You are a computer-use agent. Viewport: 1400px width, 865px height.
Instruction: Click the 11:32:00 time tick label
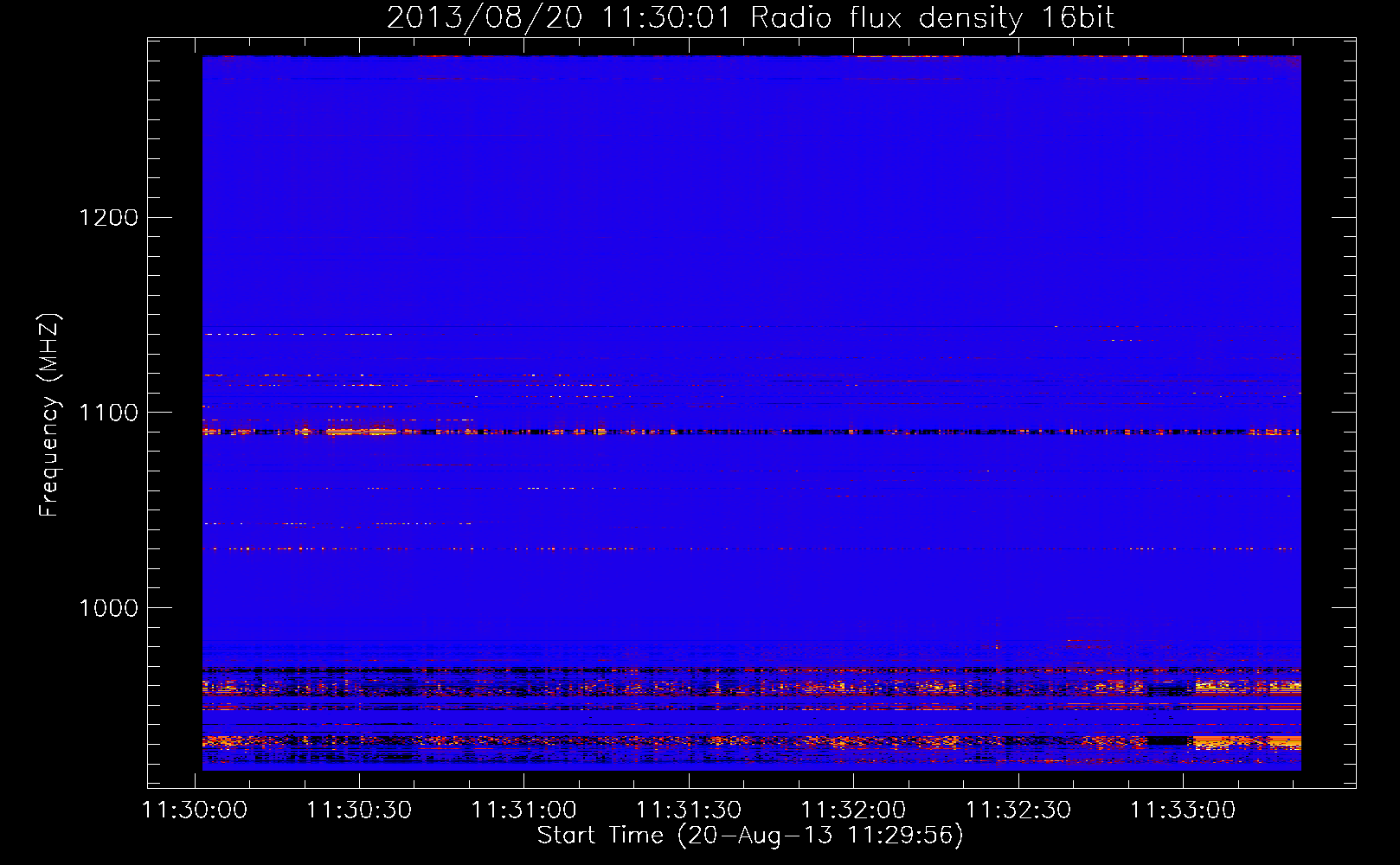[x=853, y=811]
